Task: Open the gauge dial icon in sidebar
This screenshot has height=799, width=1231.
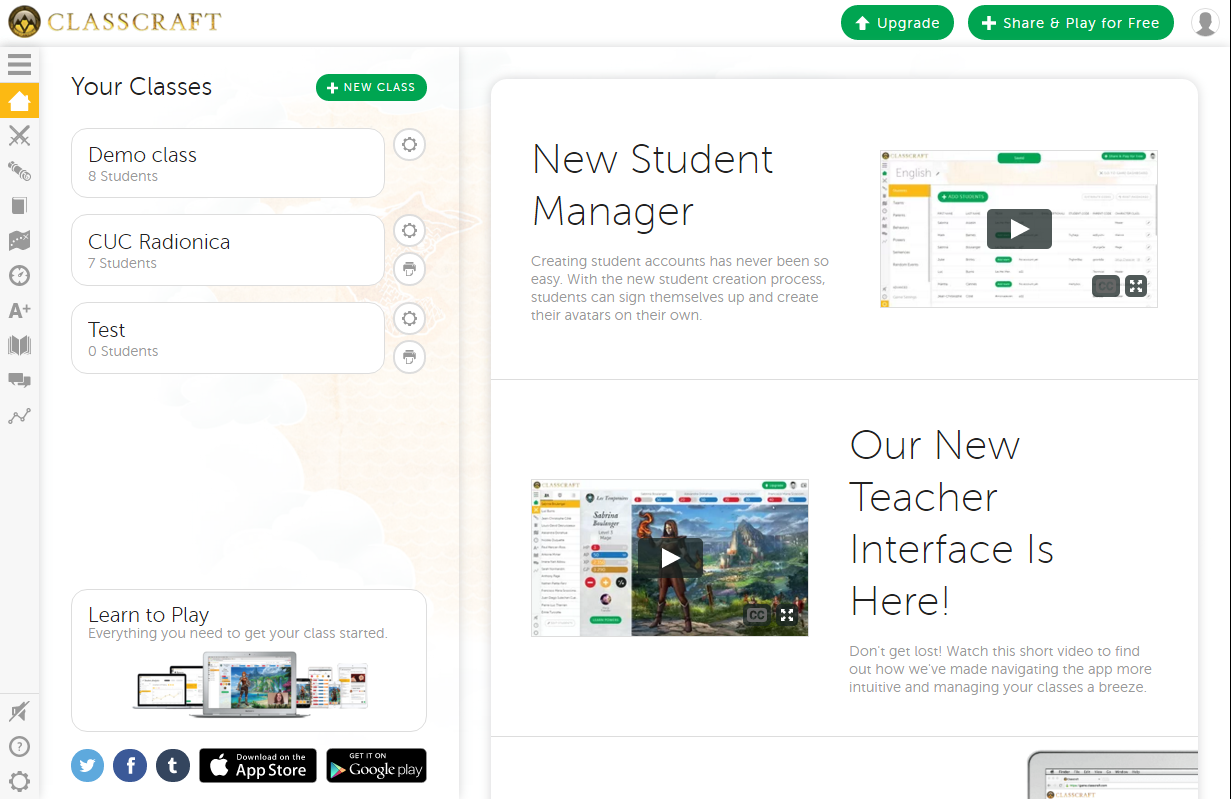Action: coord(19,275)
